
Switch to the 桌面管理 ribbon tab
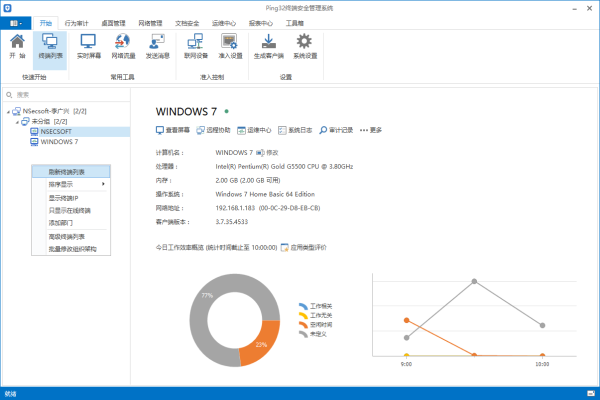pos(113,23)
